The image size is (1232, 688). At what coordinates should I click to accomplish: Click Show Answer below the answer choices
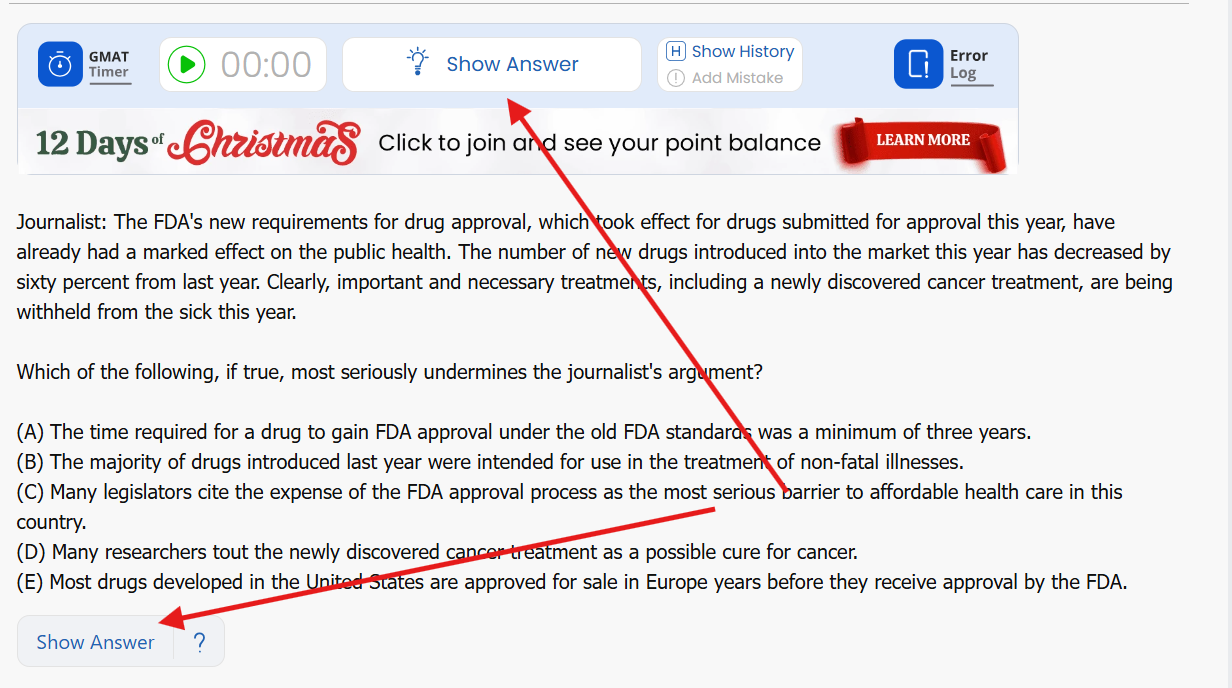[x=95, y=642]
